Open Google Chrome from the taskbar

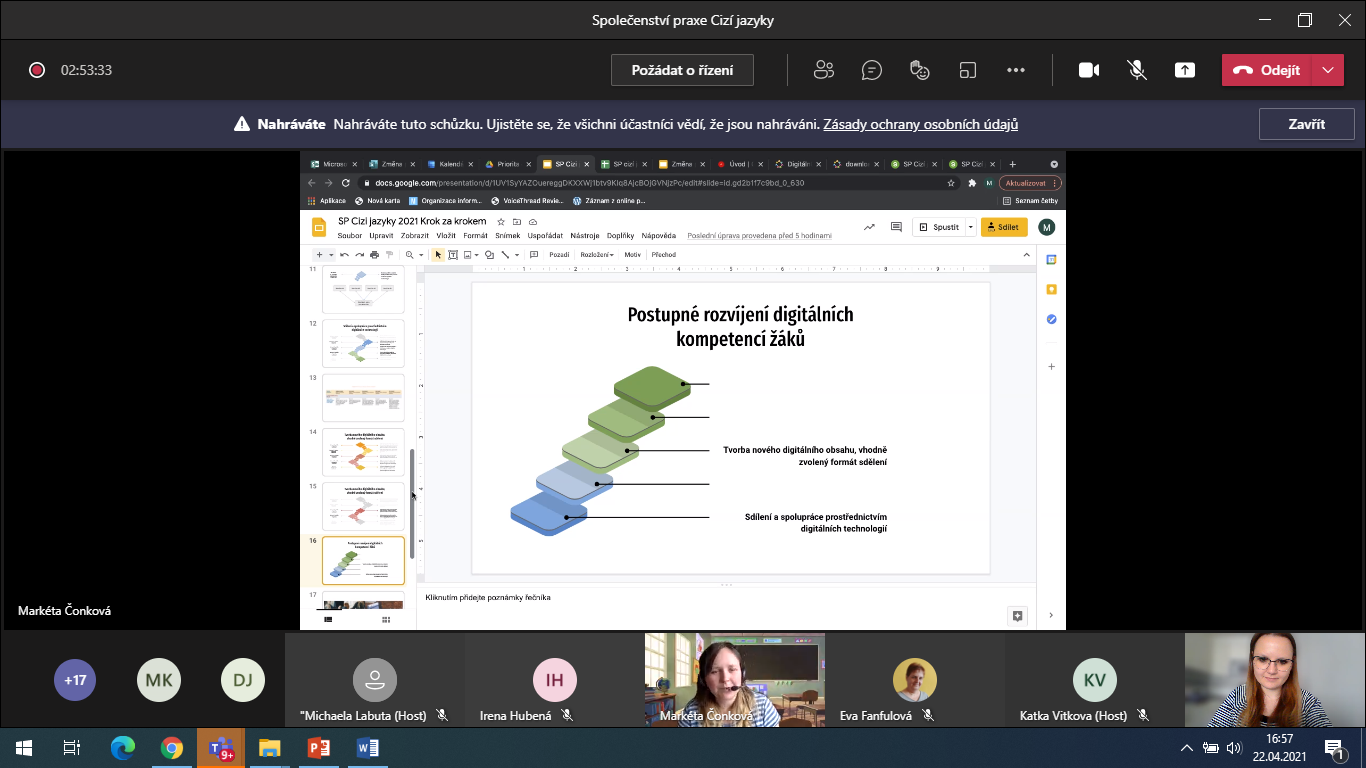[172, 747]
